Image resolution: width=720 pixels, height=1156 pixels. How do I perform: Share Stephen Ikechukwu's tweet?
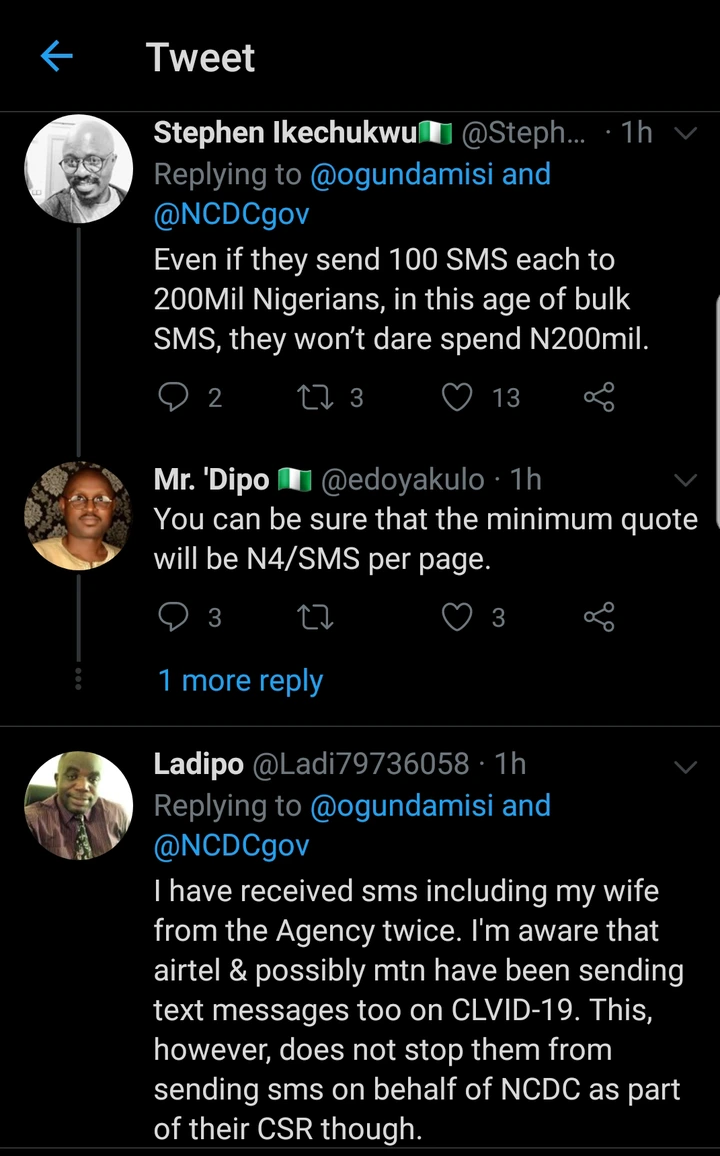tap(599, 397)
